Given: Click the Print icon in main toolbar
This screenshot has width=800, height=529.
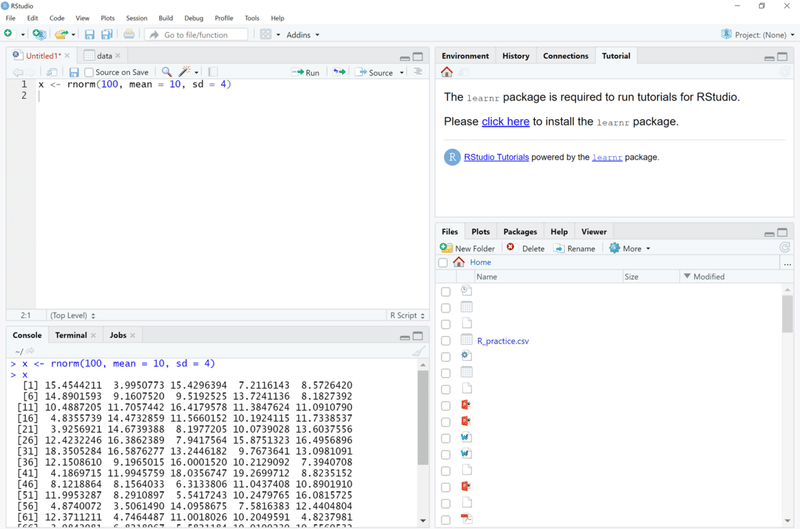Looking at the screenshot, I should (x=129, y=34).
